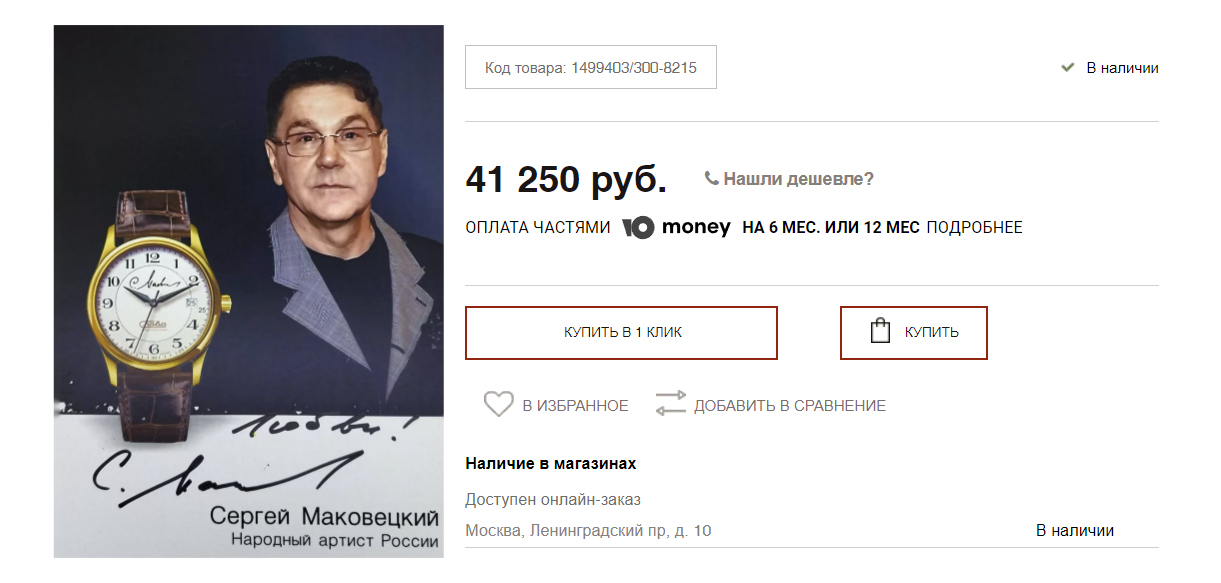Click the КУПИТЬ button label
Image resolution: width=1221 pixels, height=583 pixels.
931,332
